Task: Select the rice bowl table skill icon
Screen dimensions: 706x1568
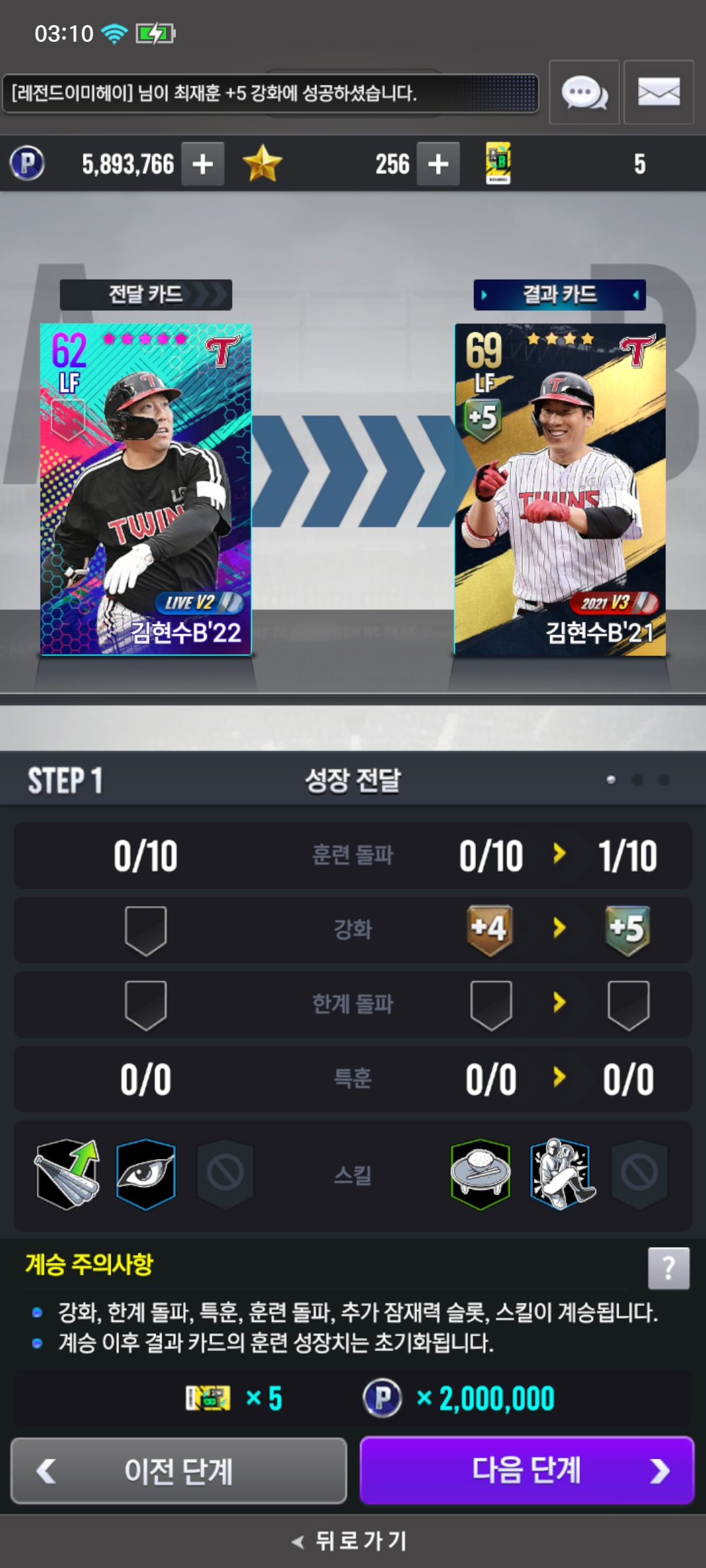Action: click(x=480, y=1175)
